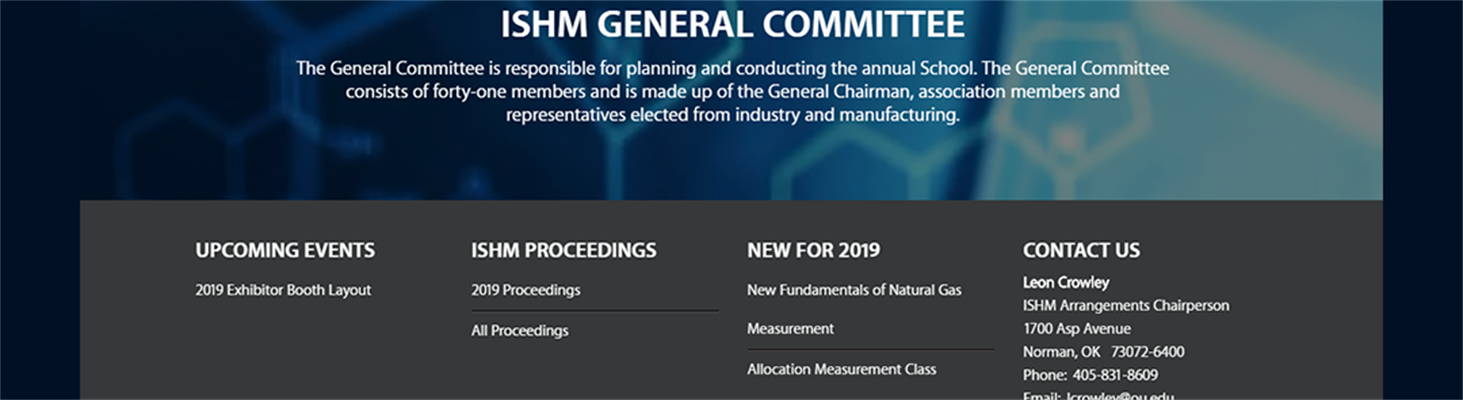The height and width of the screenshot is (400, 1463).
Task: Click the UPCOMING EVENTS footer heading
Action: click(285, 250)
